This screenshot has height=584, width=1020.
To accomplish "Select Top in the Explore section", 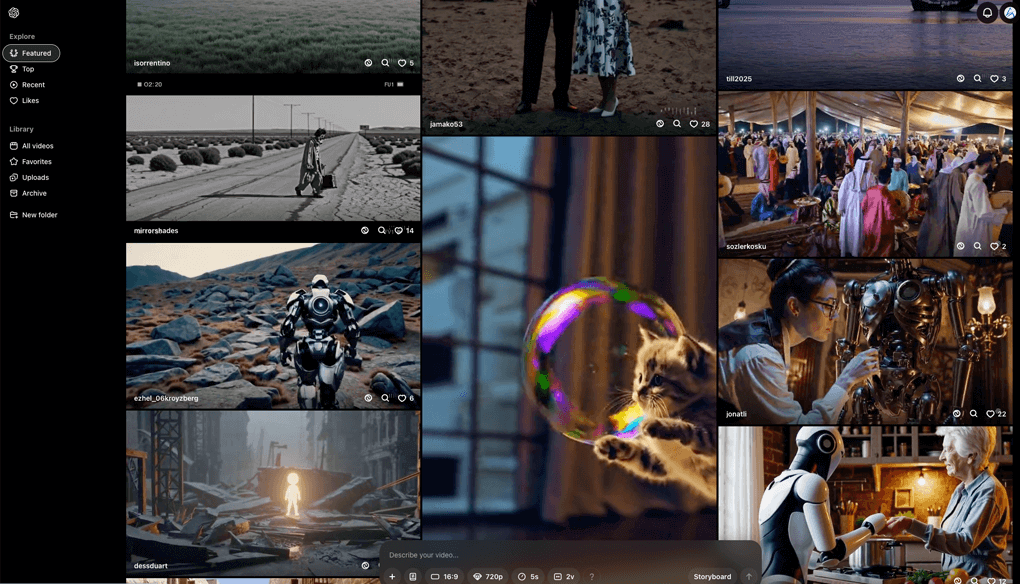I will coord(28,69).
